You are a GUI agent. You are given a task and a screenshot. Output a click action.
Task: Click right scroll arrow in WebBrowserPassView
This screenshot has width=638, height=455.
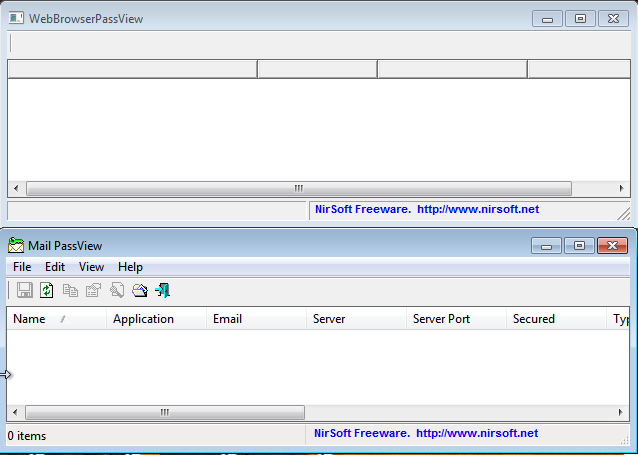621,188
